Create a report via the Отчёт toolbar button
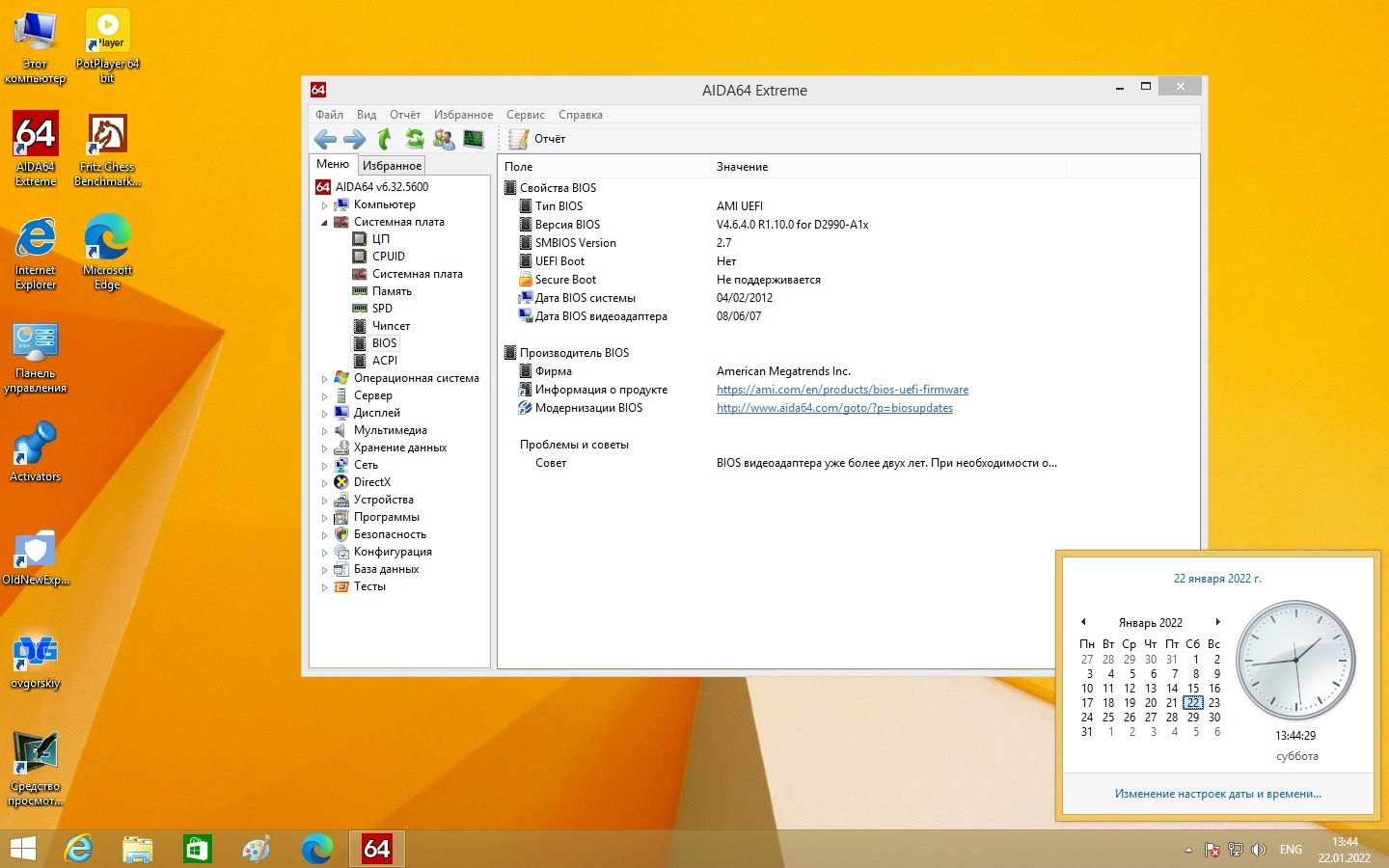1389x868 pixels. (537, 139)
